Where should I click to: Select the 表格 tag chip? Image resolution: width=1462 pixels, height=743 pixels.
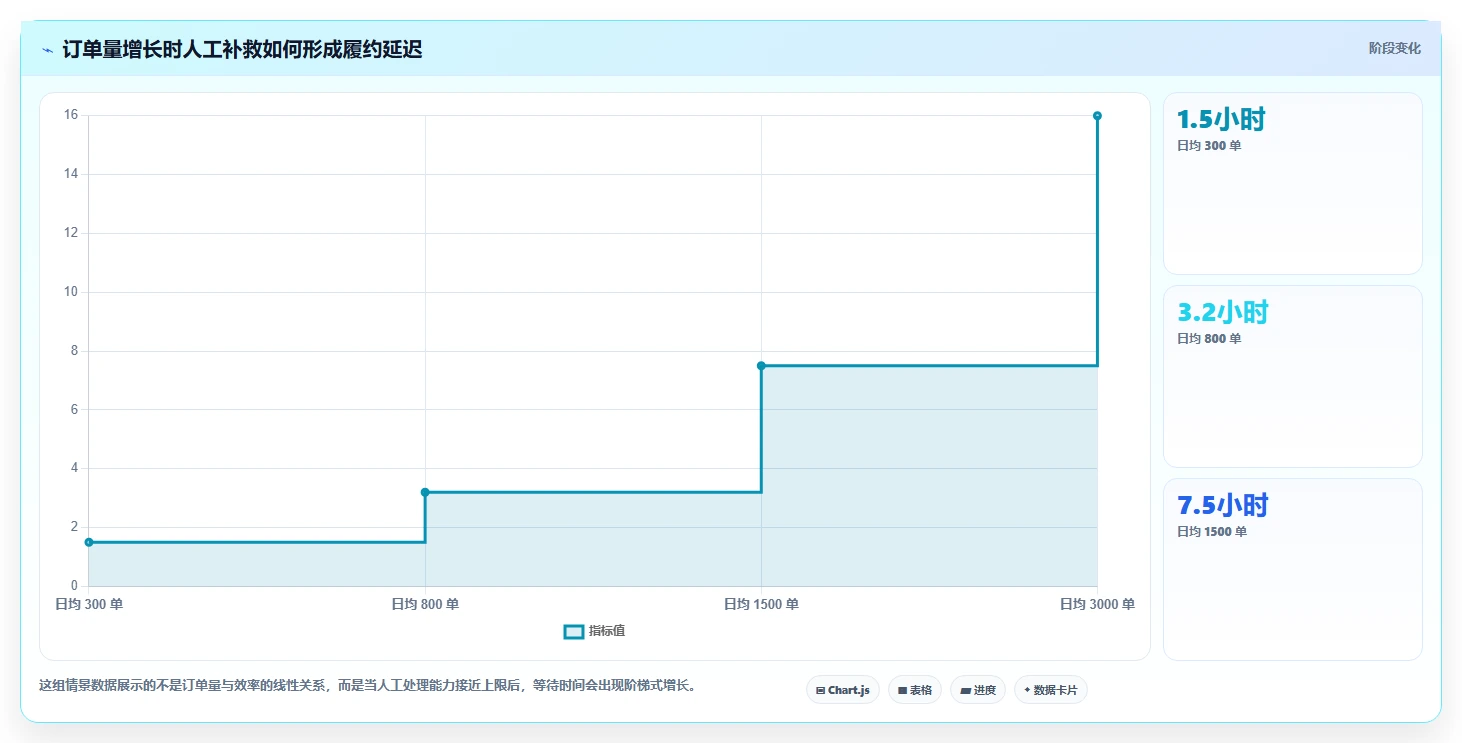[x=914, y=690]
